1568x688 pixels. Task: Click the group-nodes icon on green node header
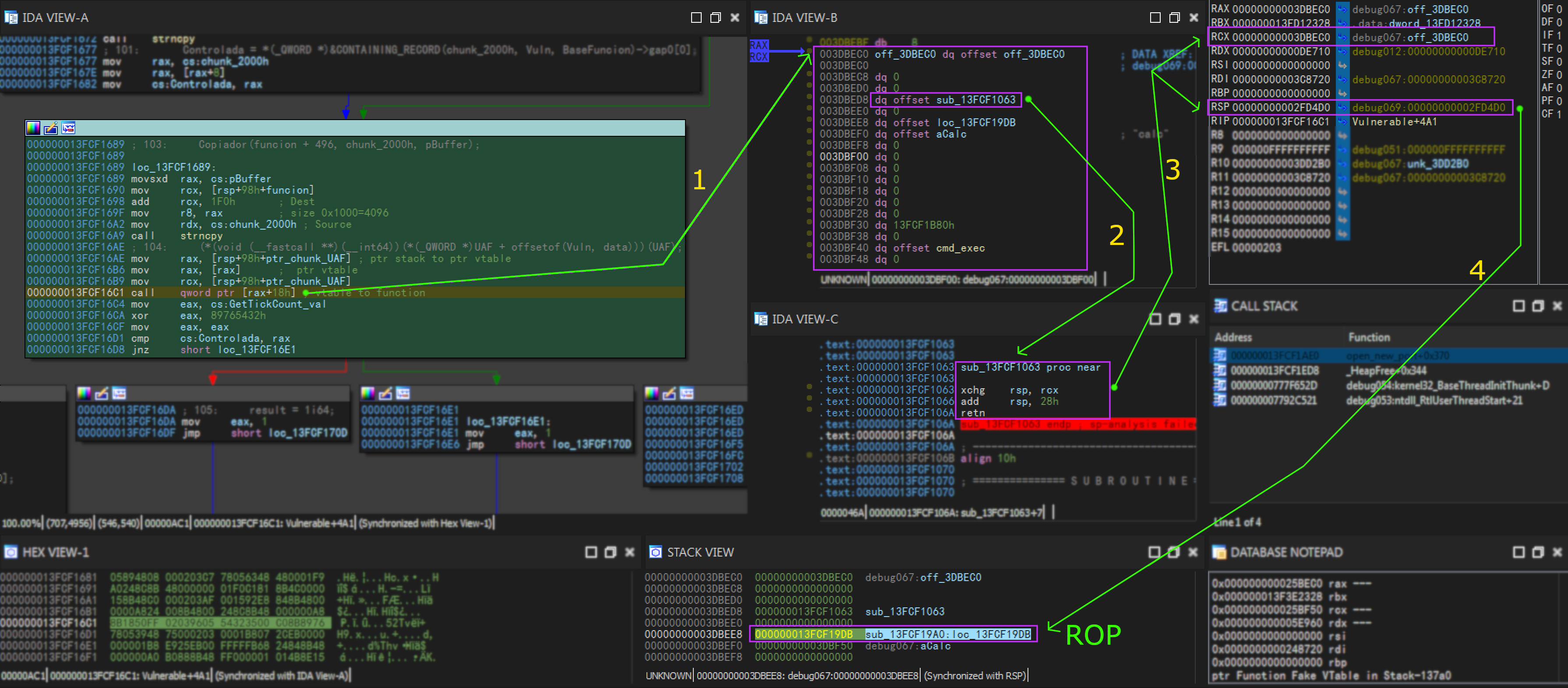(69, 128)
